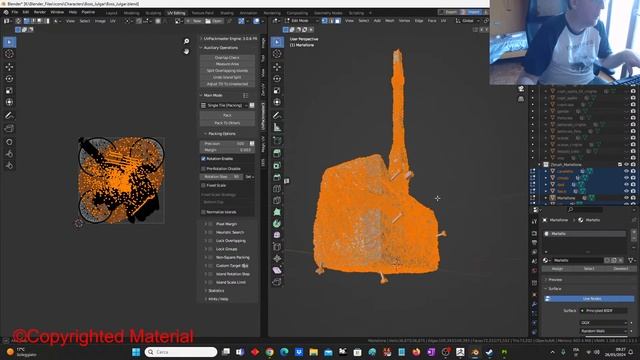The width and height of the screenshot is (640, 360).
Task: Click the Overlap Check button
Action: pyautogui.click(x=227, y=58)
